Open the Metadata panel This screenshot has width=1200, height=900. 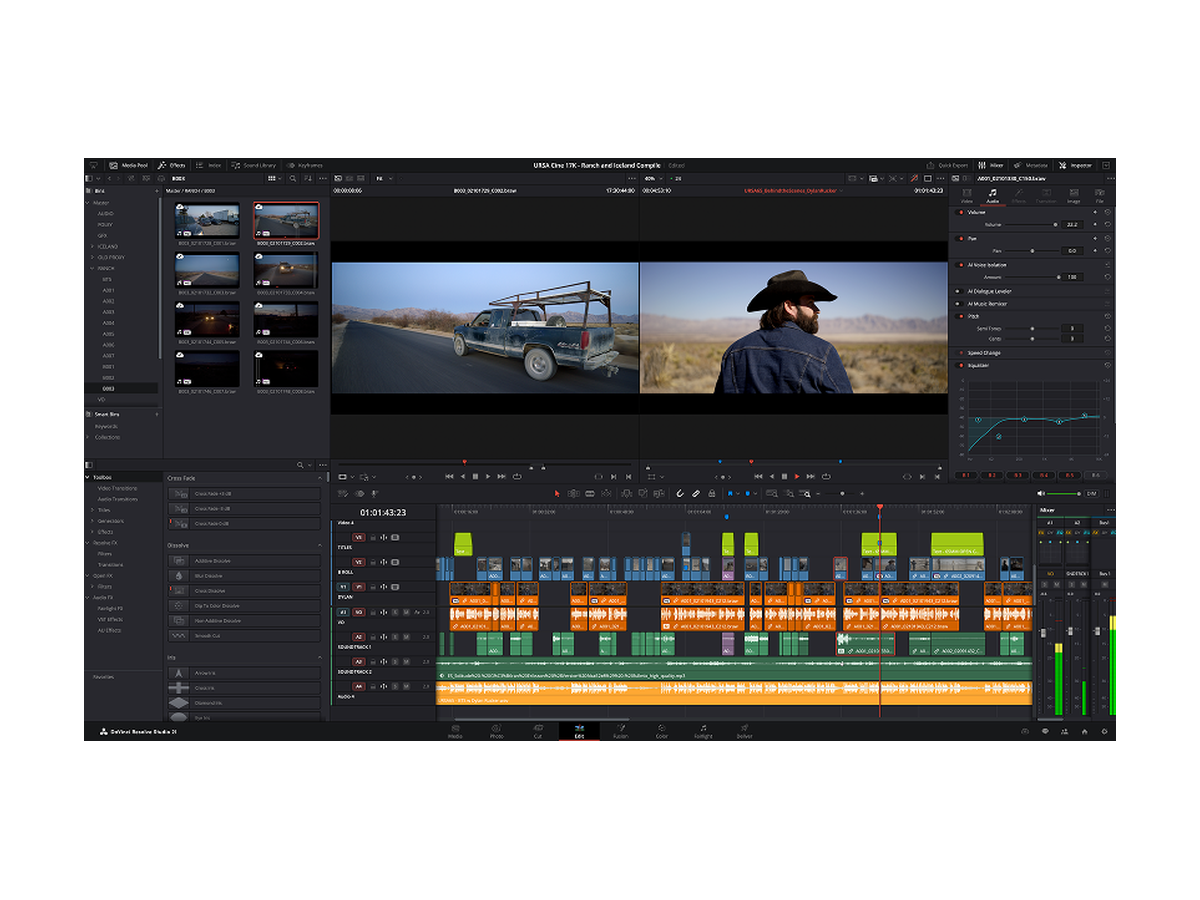pyautogui.click(x=1031, y=165)
